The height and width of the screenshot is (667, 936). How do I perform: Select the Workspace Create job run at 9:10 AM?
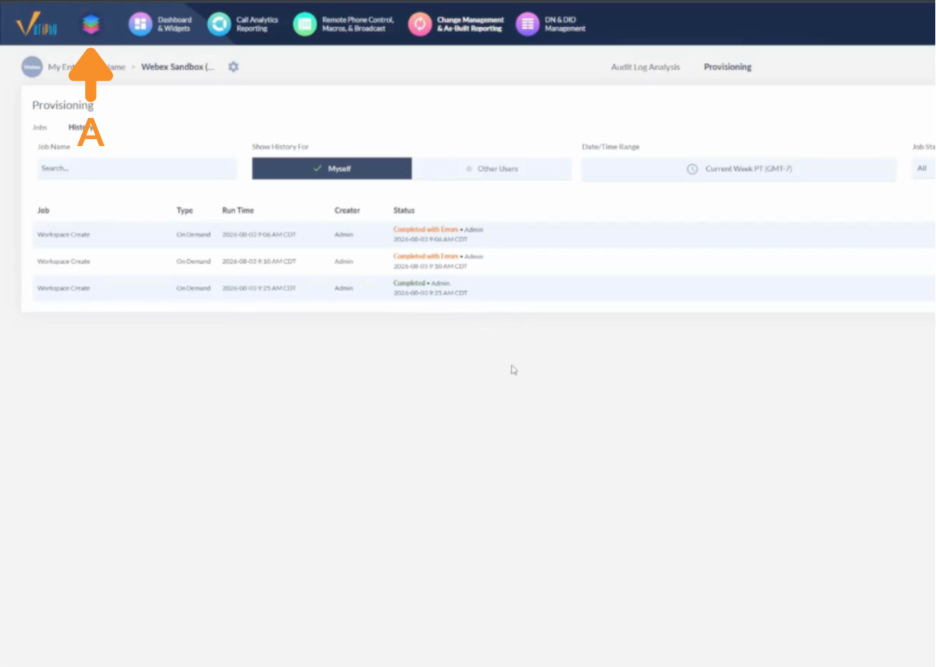coord(484,262)
